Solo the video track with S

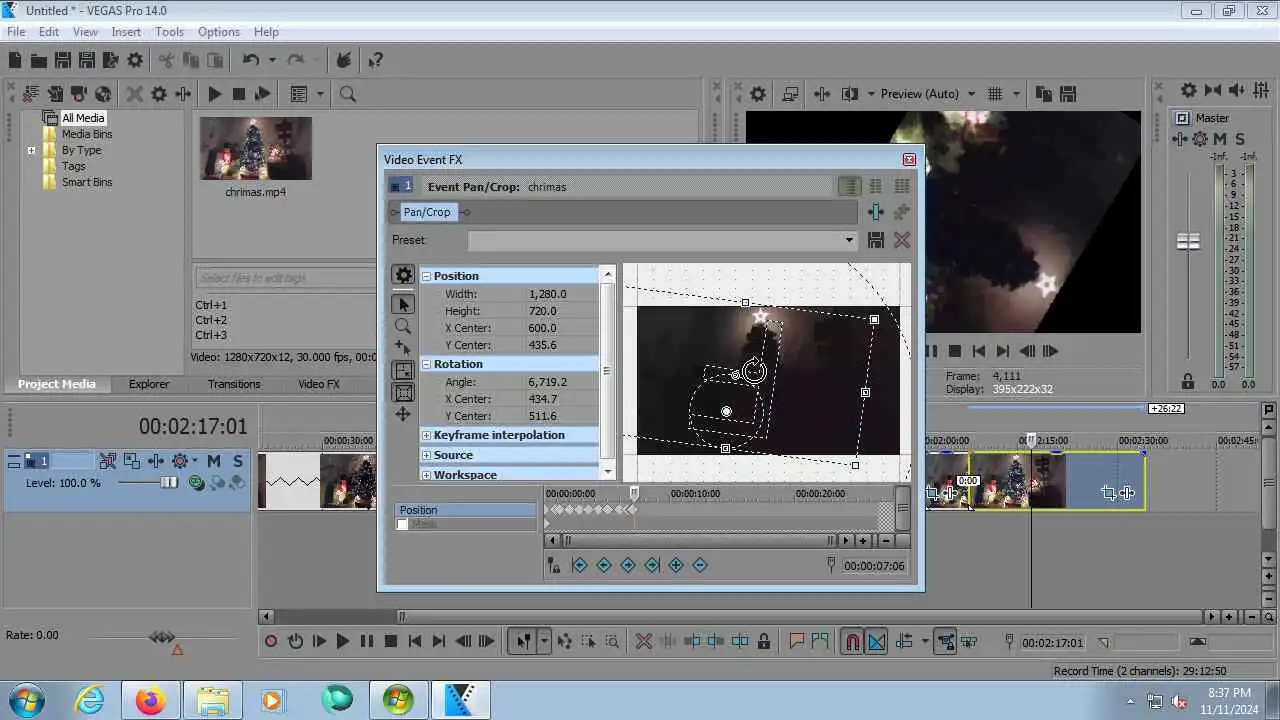pos(237,461)
